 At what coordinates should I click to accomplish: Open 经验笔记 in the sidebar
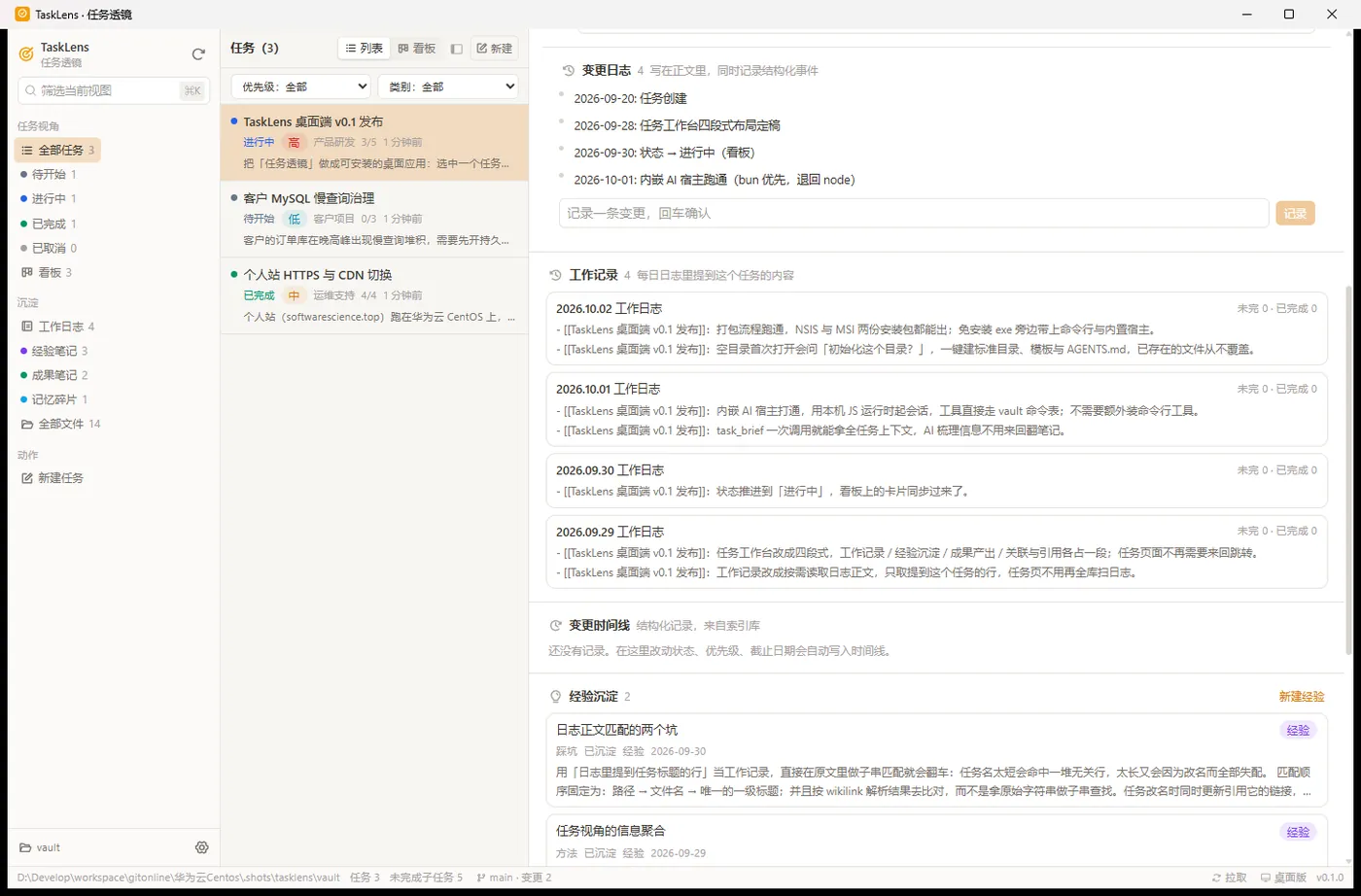[x=54, y=351]
